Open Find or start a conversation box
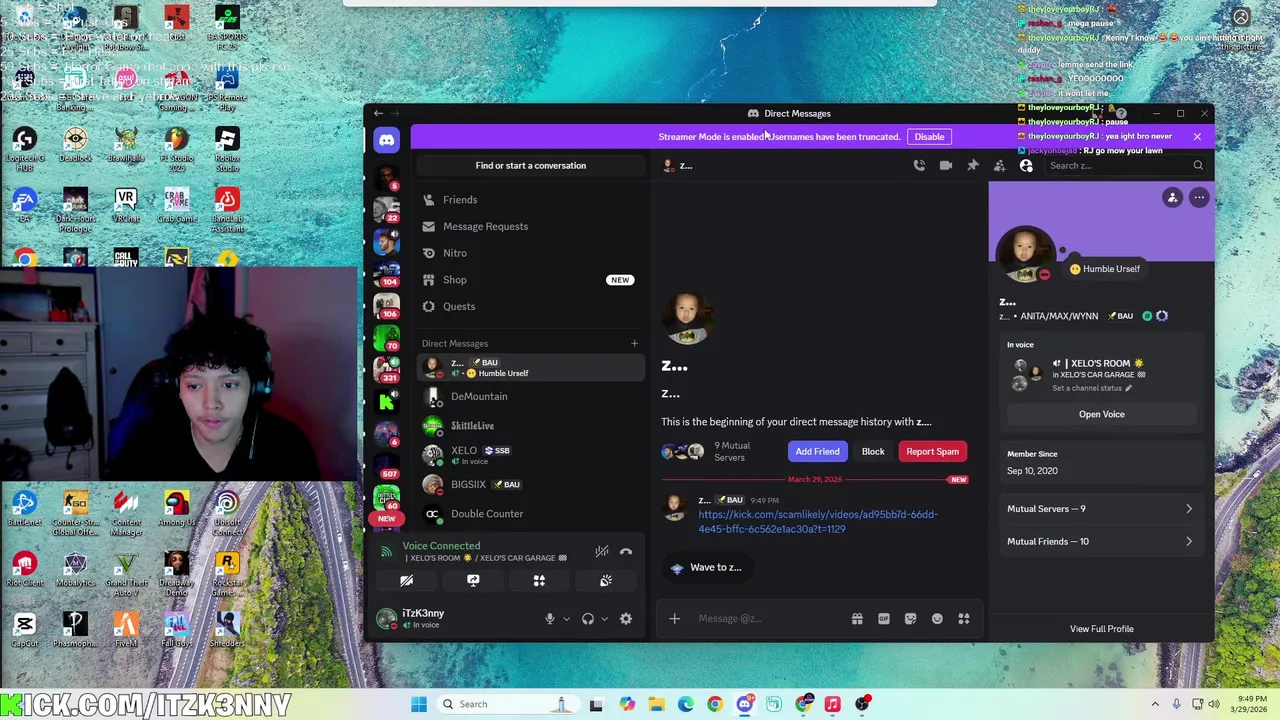Screen dimensions: 1280x720 (x=531, y=165)
